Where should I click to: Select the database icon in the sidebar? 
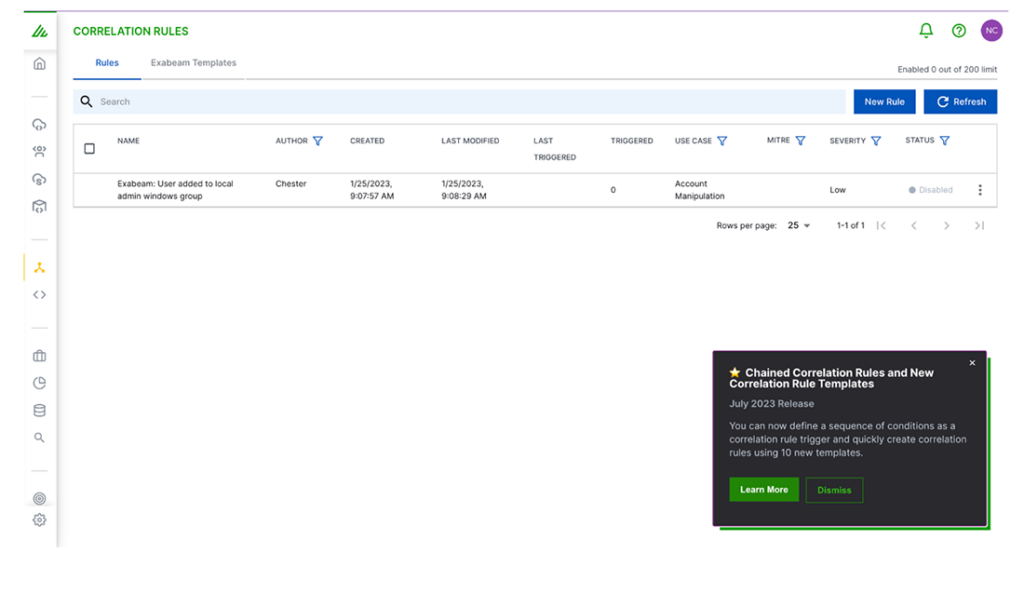click(39, 409)
